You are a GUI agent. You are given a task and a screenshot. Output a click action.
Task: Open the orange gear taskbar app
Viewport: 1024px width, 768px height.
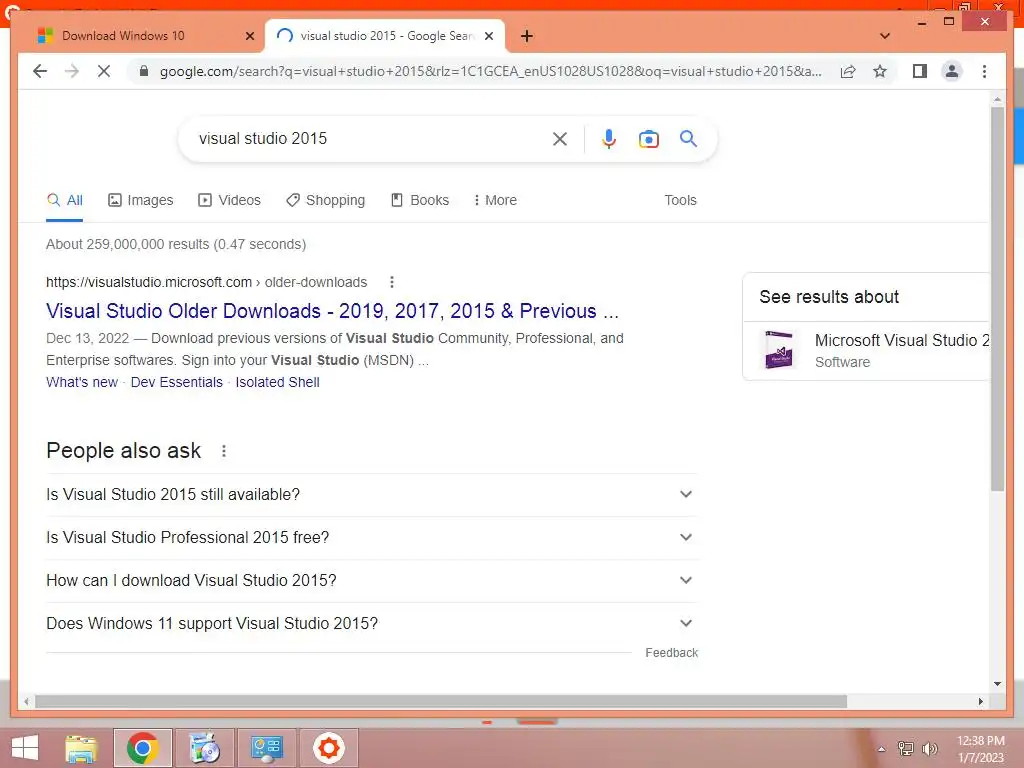tap(328, 748)
